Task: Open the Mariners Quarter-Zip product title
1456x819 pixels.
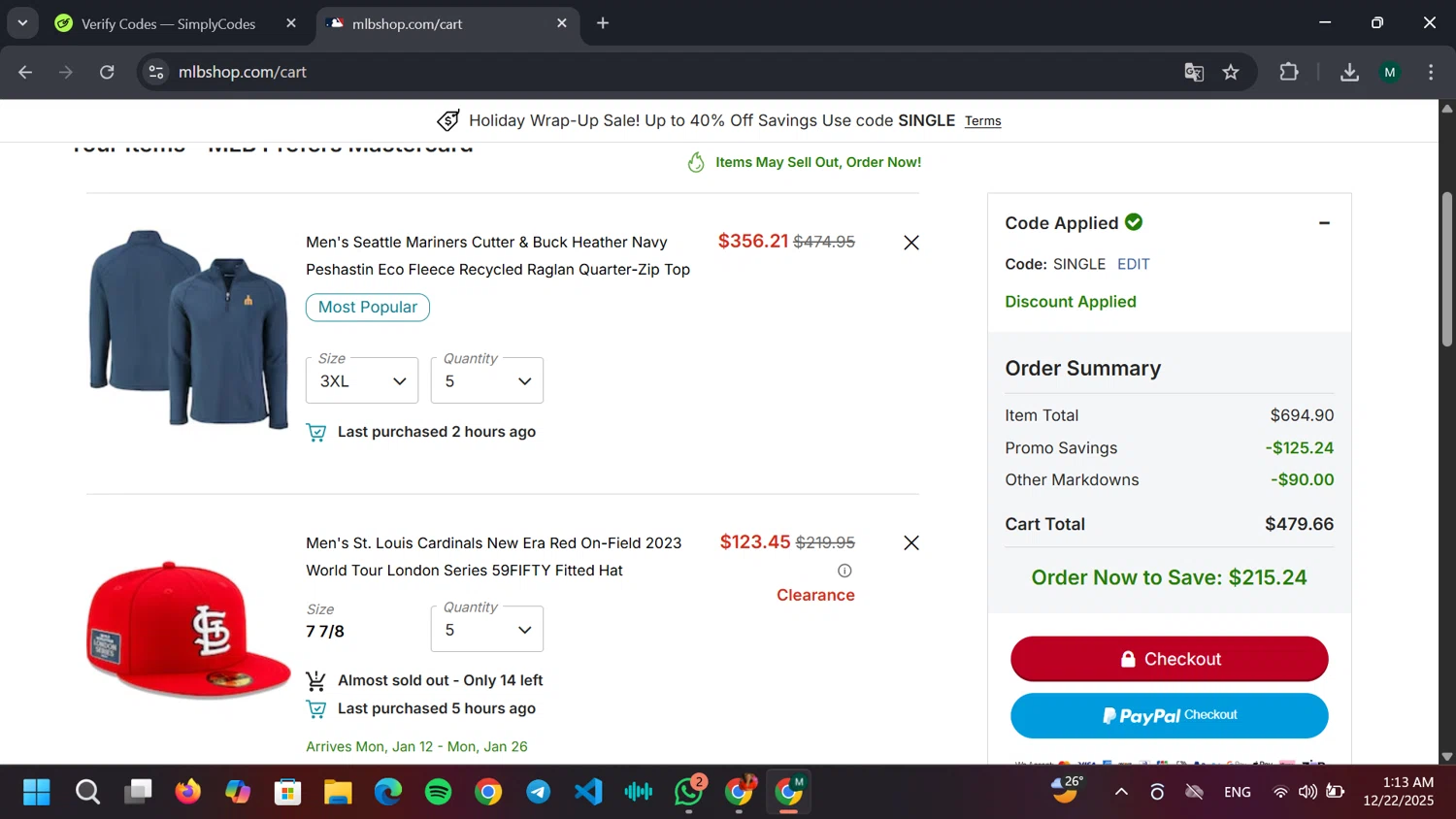Action: [x=498, y=256]
